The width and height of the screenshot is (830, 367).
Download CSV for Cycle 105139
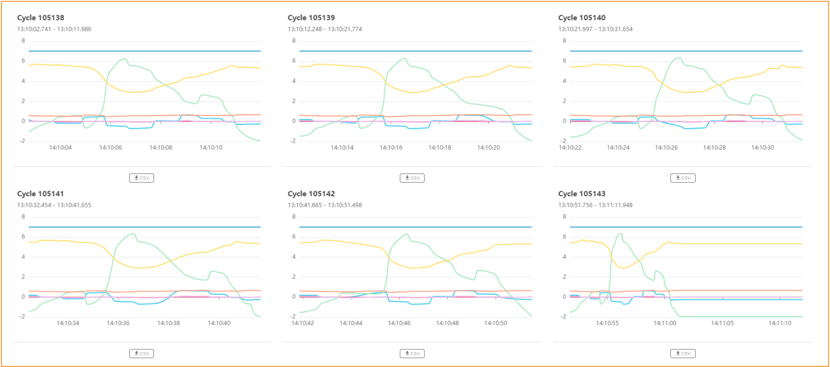coord(412,178)
